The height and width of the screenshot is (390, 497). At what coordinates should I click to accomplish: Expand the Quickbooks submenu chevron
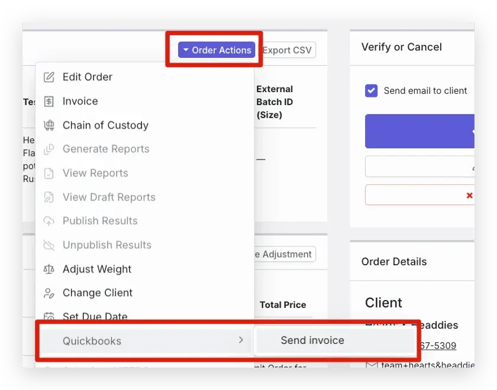241,340
